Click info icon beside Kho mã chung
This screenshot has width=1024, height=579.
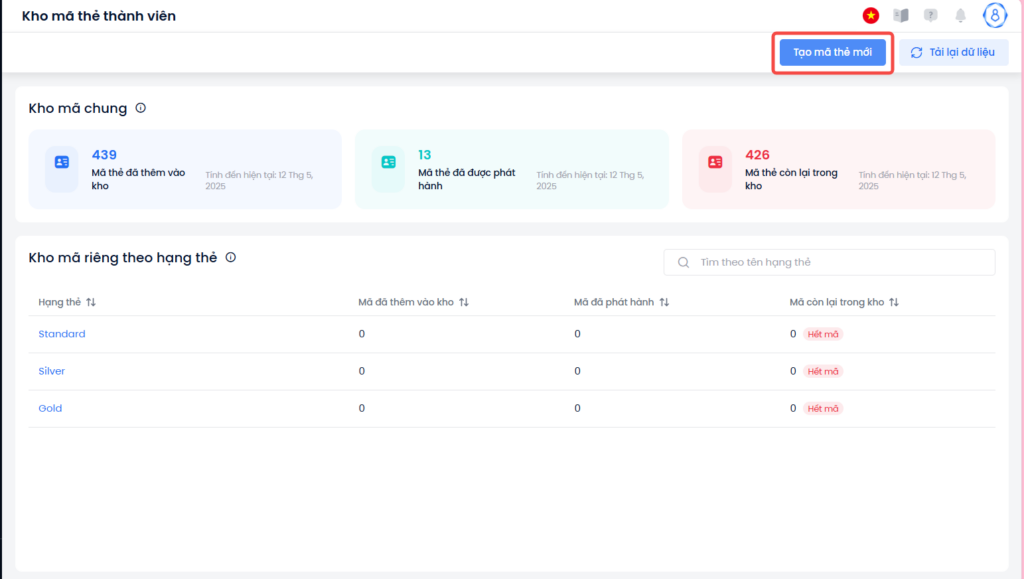coord(140,108)
